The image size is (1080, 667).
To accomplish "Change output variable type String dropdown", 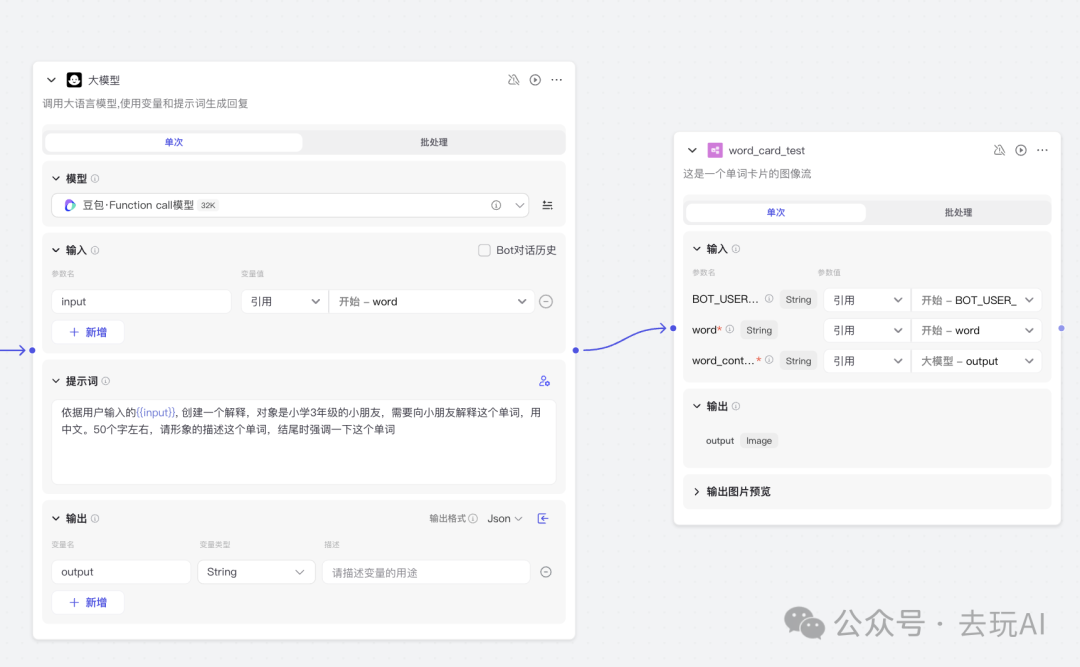I will 255,572.
